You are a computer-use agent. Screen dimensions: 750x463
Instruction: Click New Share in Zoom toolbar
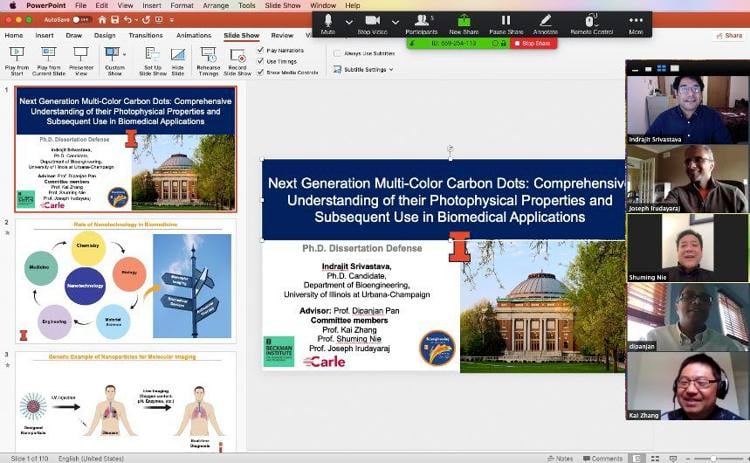pos(463,23)
